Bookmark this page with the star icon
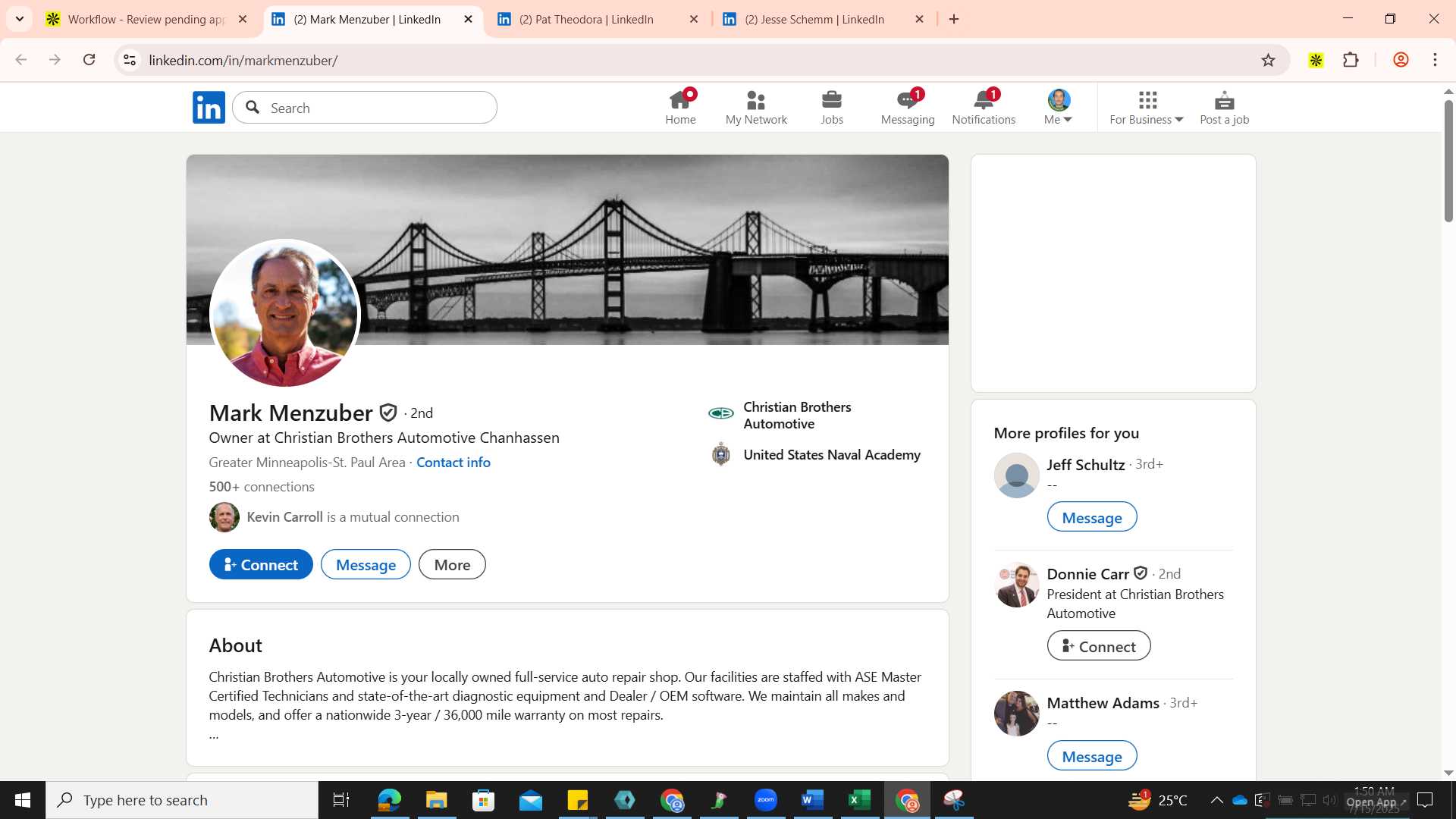This screenshot has width=1456, height=819. click(1268, 60)
